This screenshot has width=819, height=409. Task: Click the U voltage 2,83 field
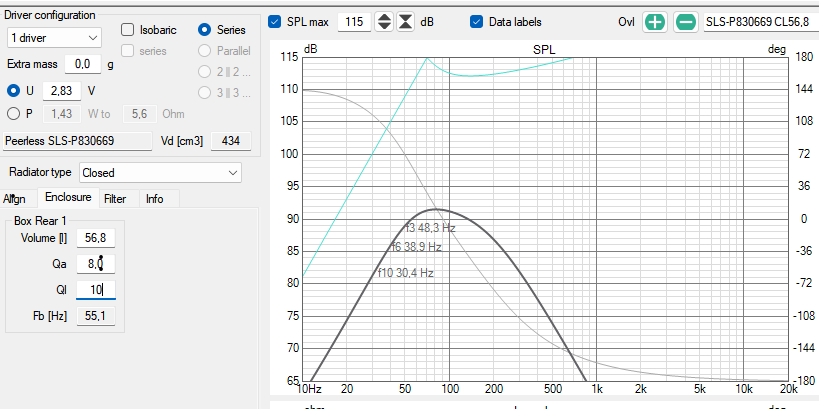[62, 91]
